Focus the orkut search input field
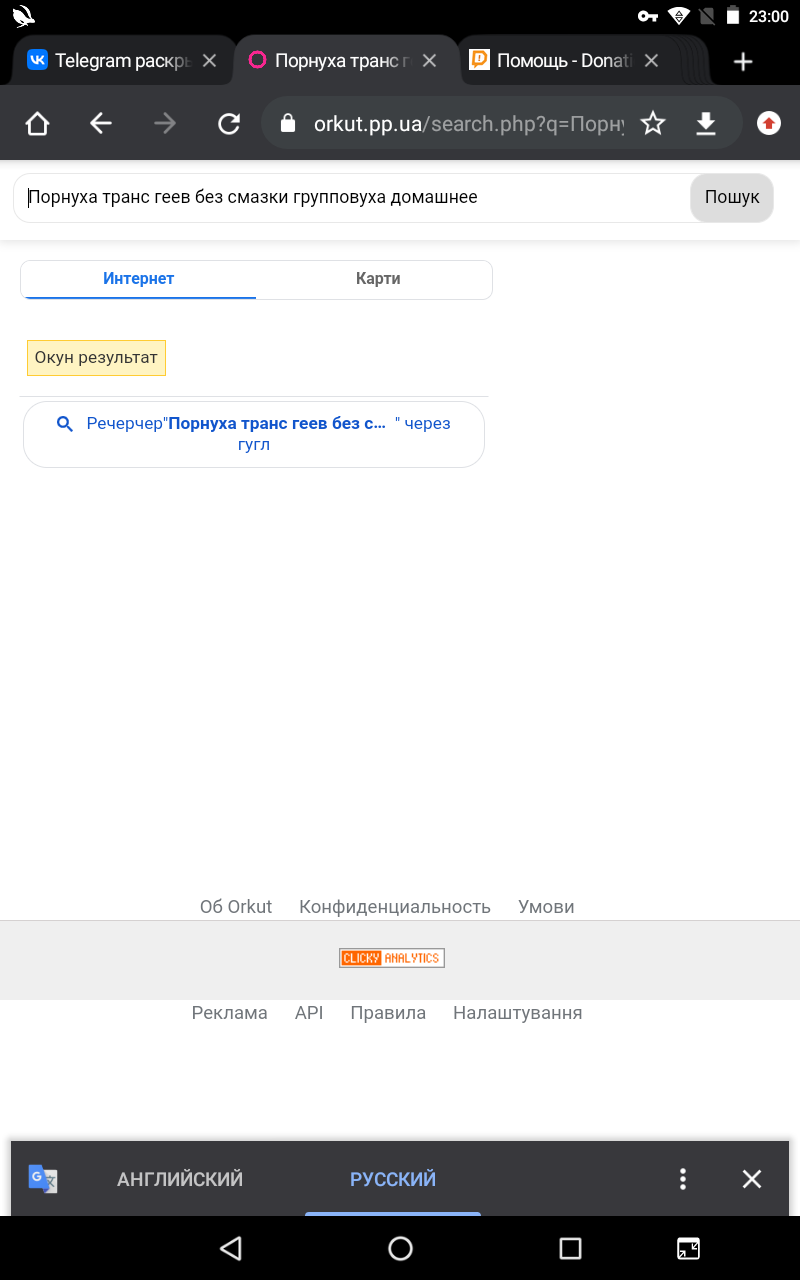 tap(350, 198)
